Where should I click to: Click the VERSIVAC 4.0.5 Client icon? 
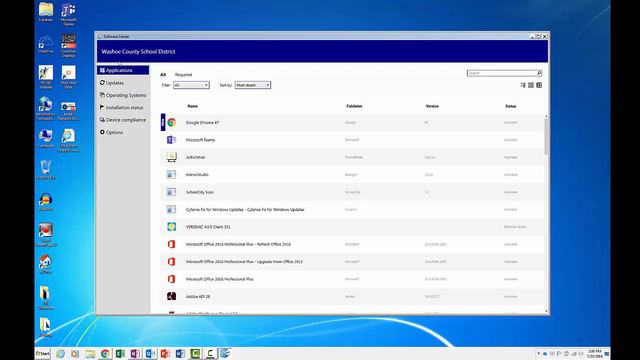171,227
